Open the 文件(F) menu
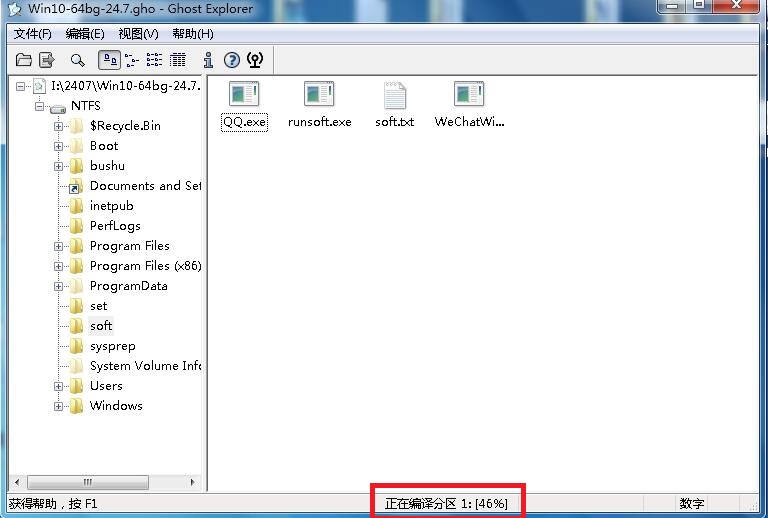768x518 pixels. (x=33, y=34)
